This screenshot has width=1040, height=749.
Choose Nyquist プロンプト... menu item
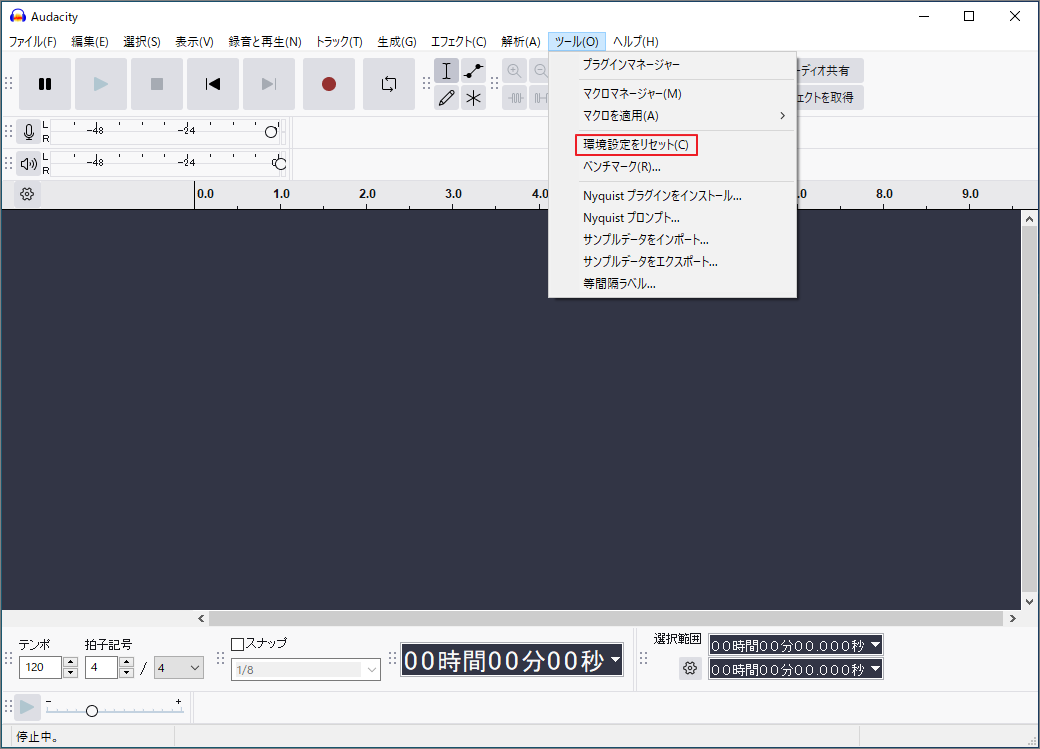[673, 218]
